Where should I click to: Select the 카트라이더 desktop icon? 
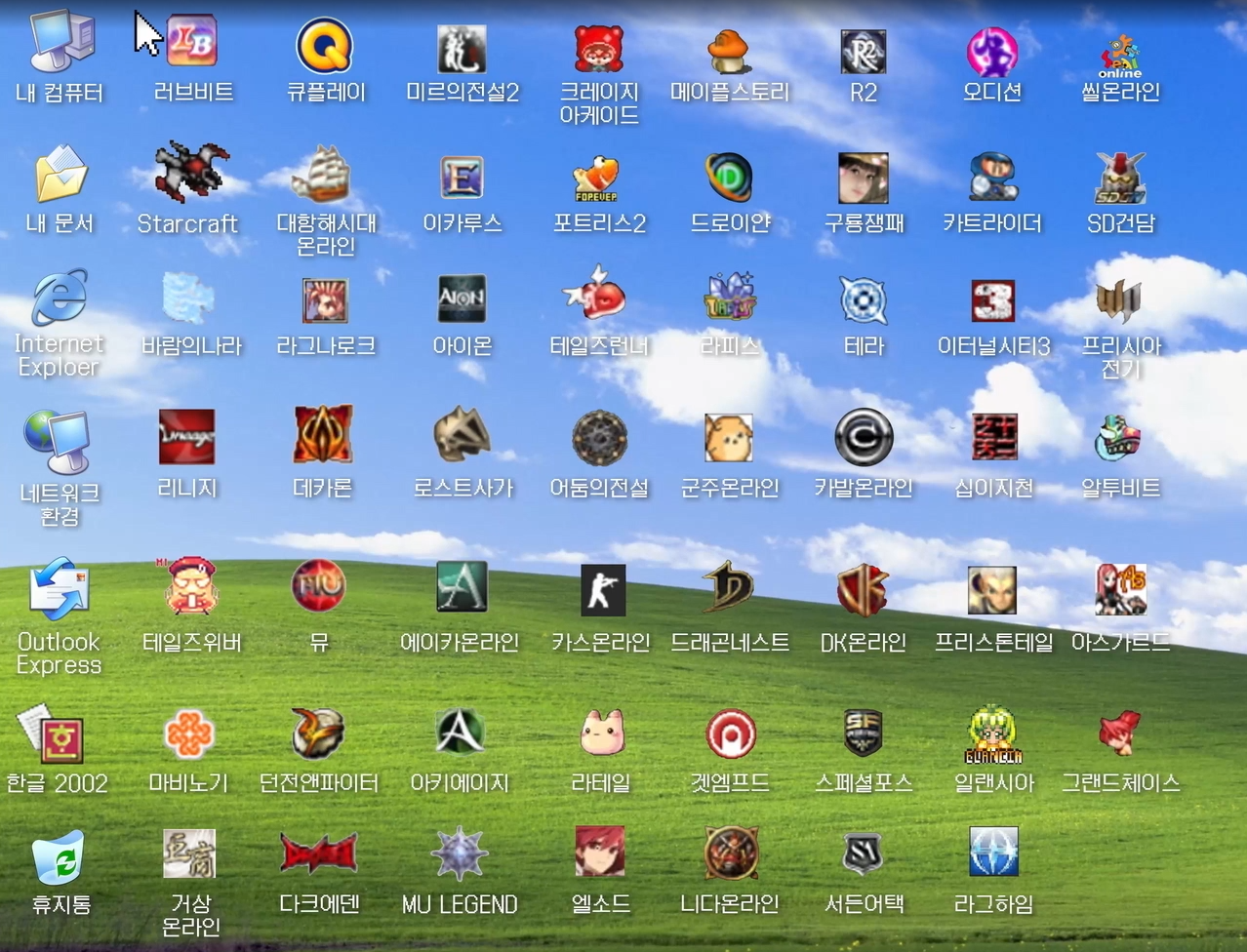tap(992, 178)
